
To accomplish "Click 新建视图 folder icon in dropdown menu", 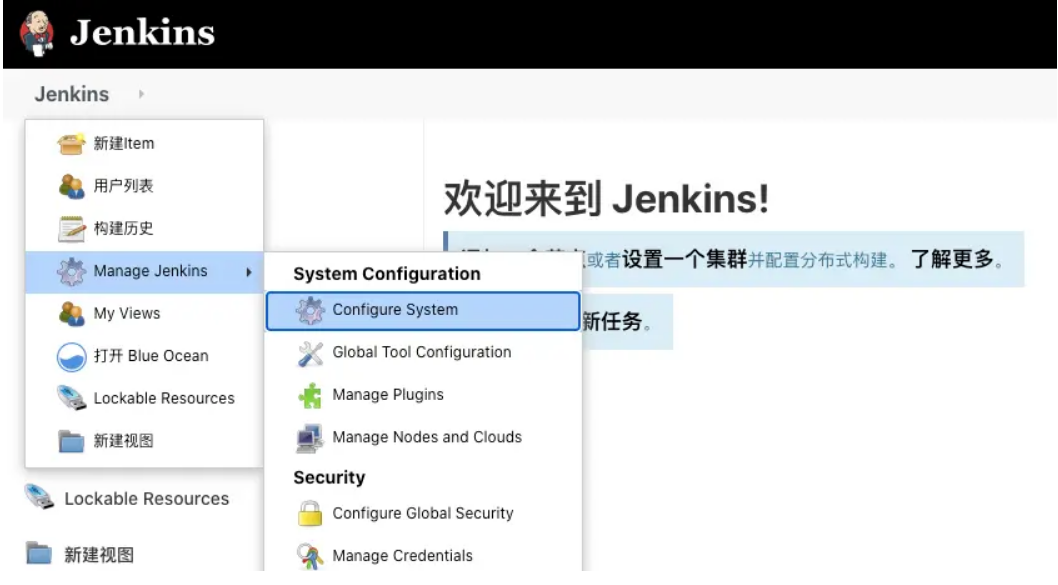I will 71,441.
